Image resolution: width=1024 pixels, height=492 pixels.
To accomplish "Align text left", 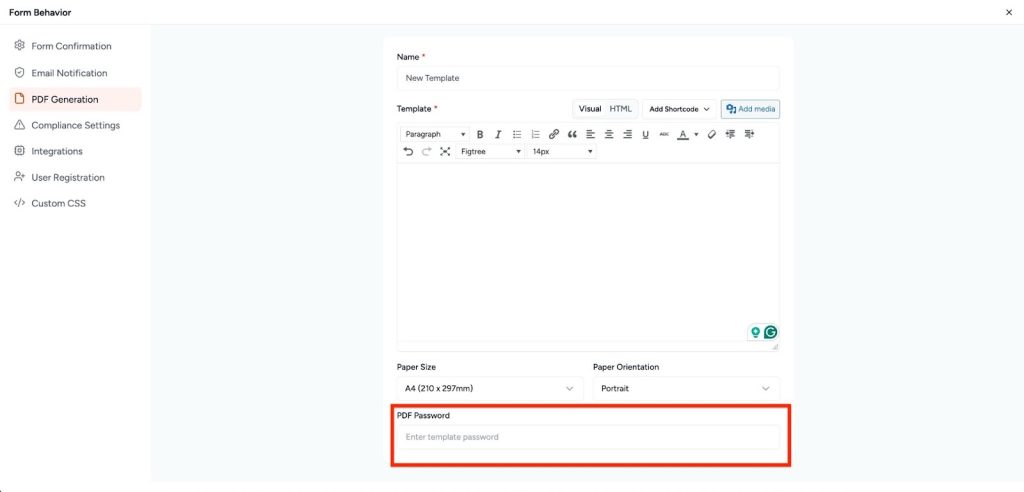I will [590, 135].
